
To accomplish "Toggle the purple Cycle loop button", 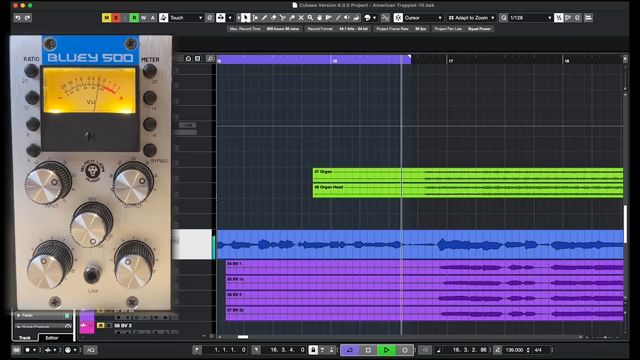I will (x=350, y=350).
